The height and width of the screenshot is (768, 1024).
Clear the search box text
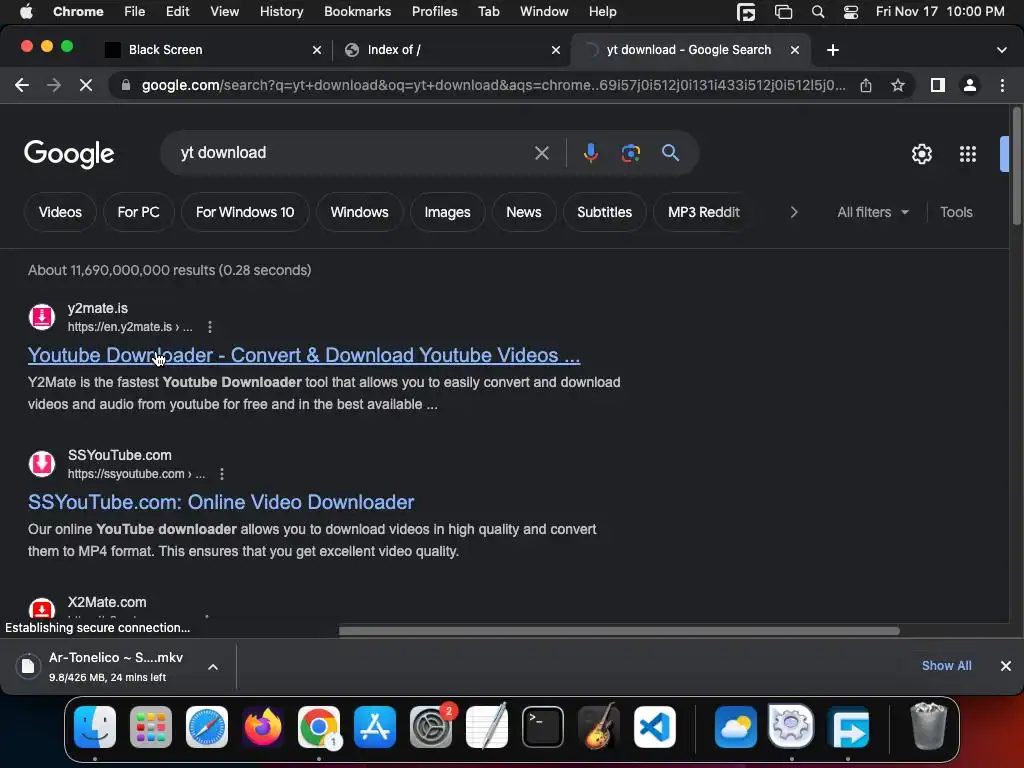(541, 153)
